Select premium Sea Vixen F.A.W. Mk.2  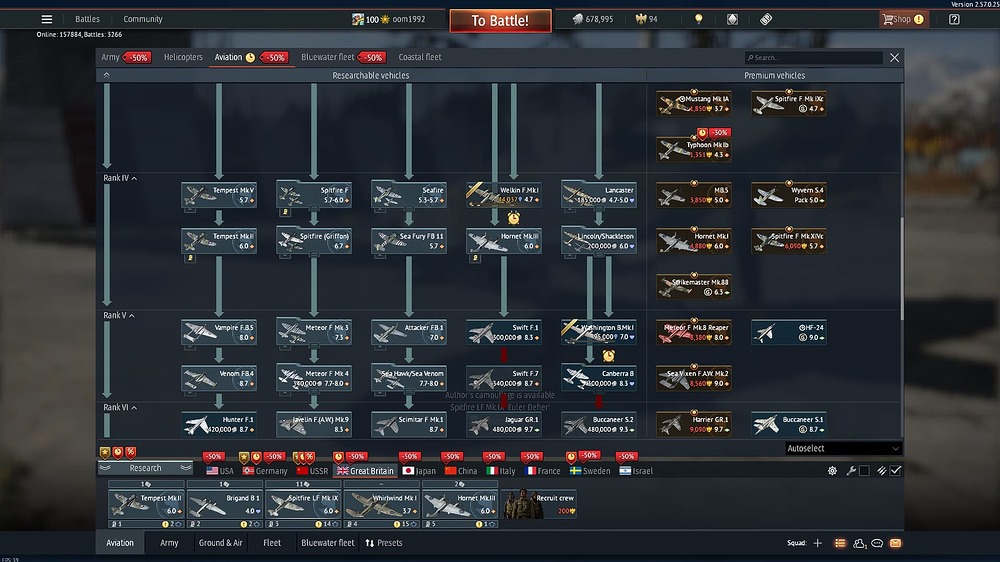pyautogui.click(x=694, y=378)
